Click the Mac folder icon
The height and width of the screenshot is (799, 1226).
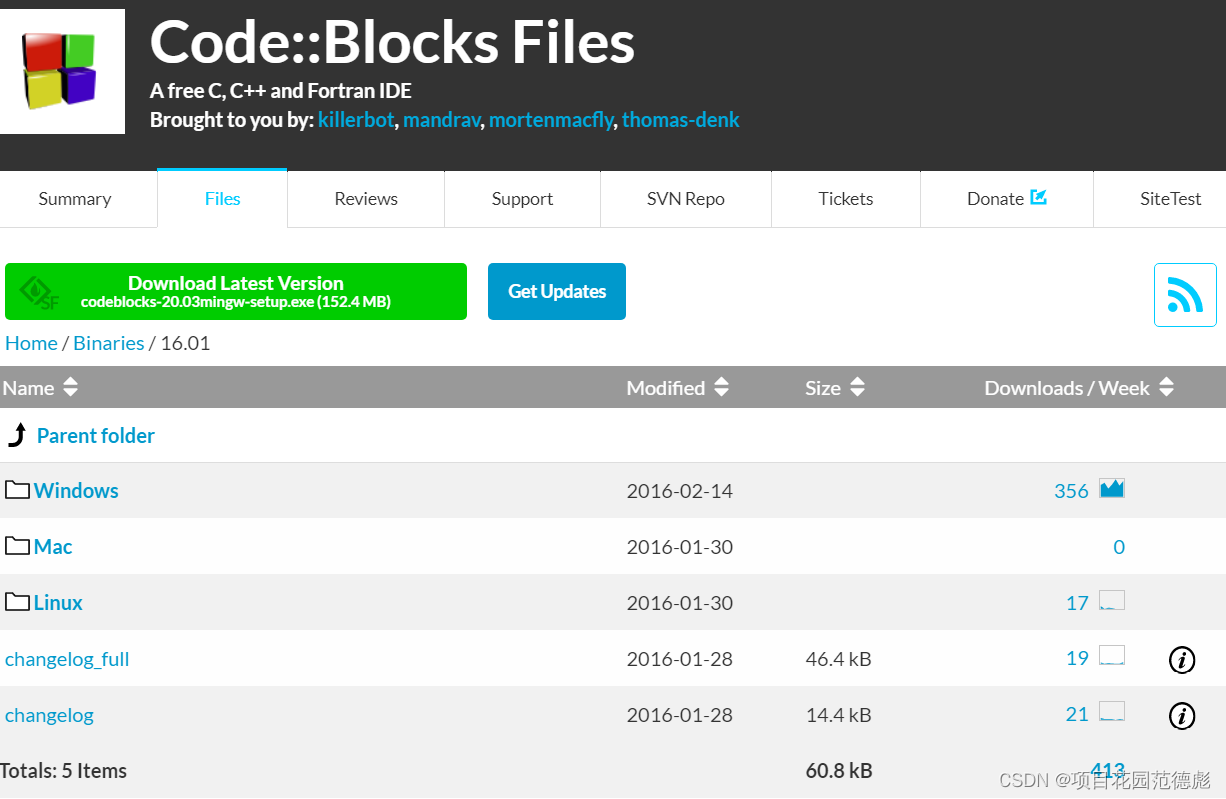17,546
